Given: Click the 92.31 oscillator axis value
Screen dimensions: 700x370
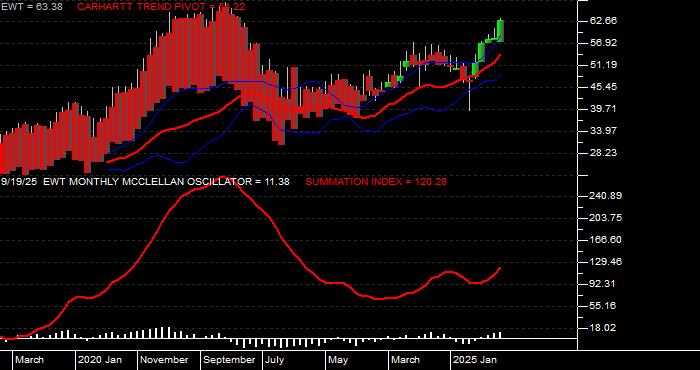Looking at the screenshot, I should (x=603, y=283).
